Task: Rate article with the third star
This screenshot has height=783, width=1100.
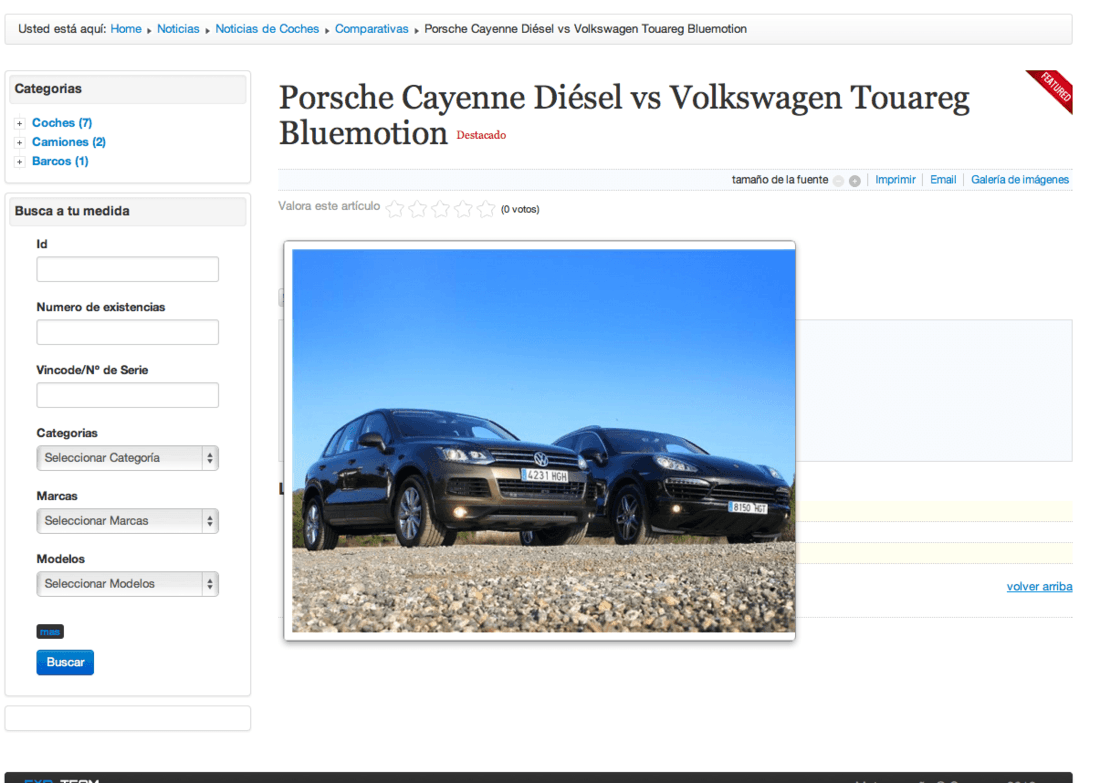Action: [x=441, y=208]
